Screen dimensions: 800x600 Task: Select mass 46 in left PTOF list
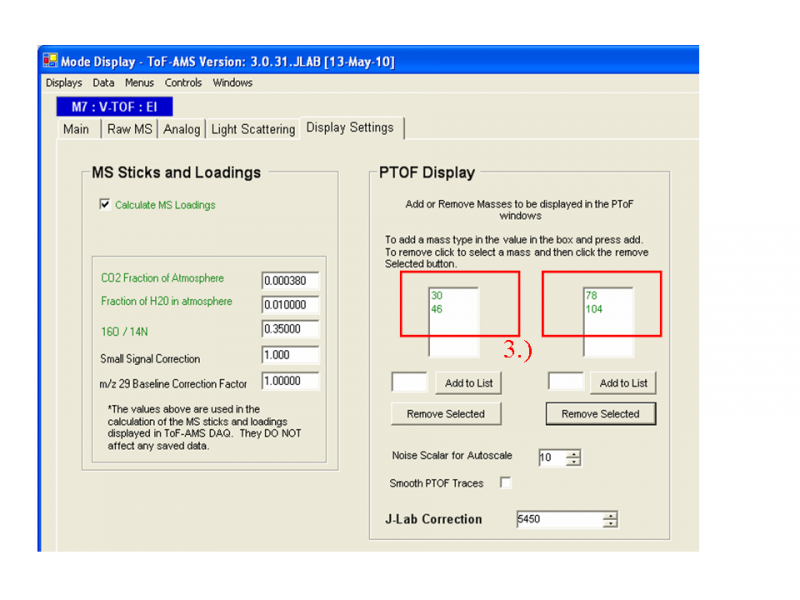click(x=437, y=310)
